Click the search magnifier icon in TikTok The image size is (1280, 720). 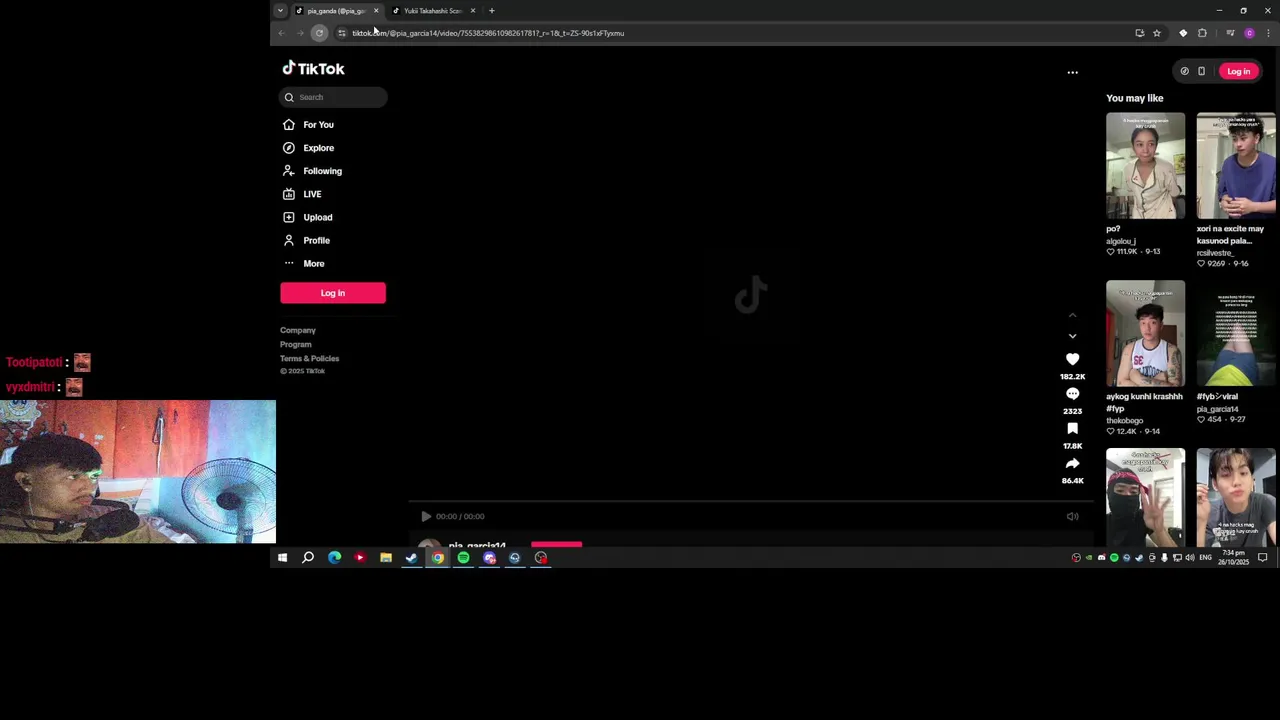click(289, 97)
